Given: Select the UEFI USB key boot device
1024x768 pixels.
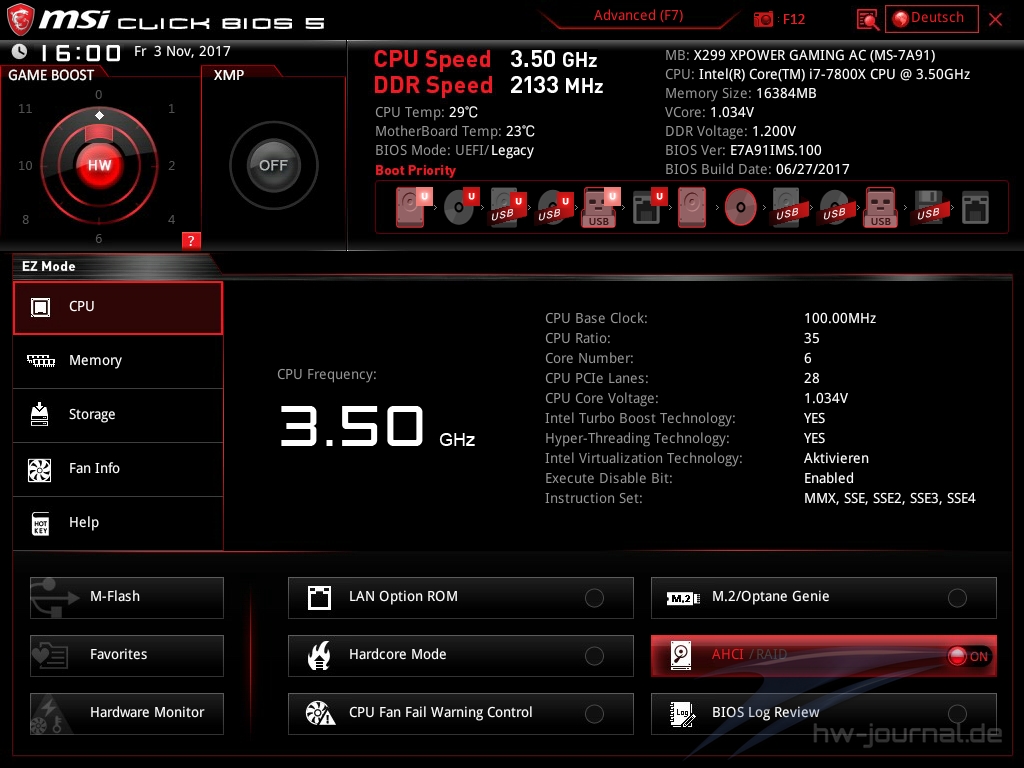Looking at the screenshot, I should click(x=600, y=207).
